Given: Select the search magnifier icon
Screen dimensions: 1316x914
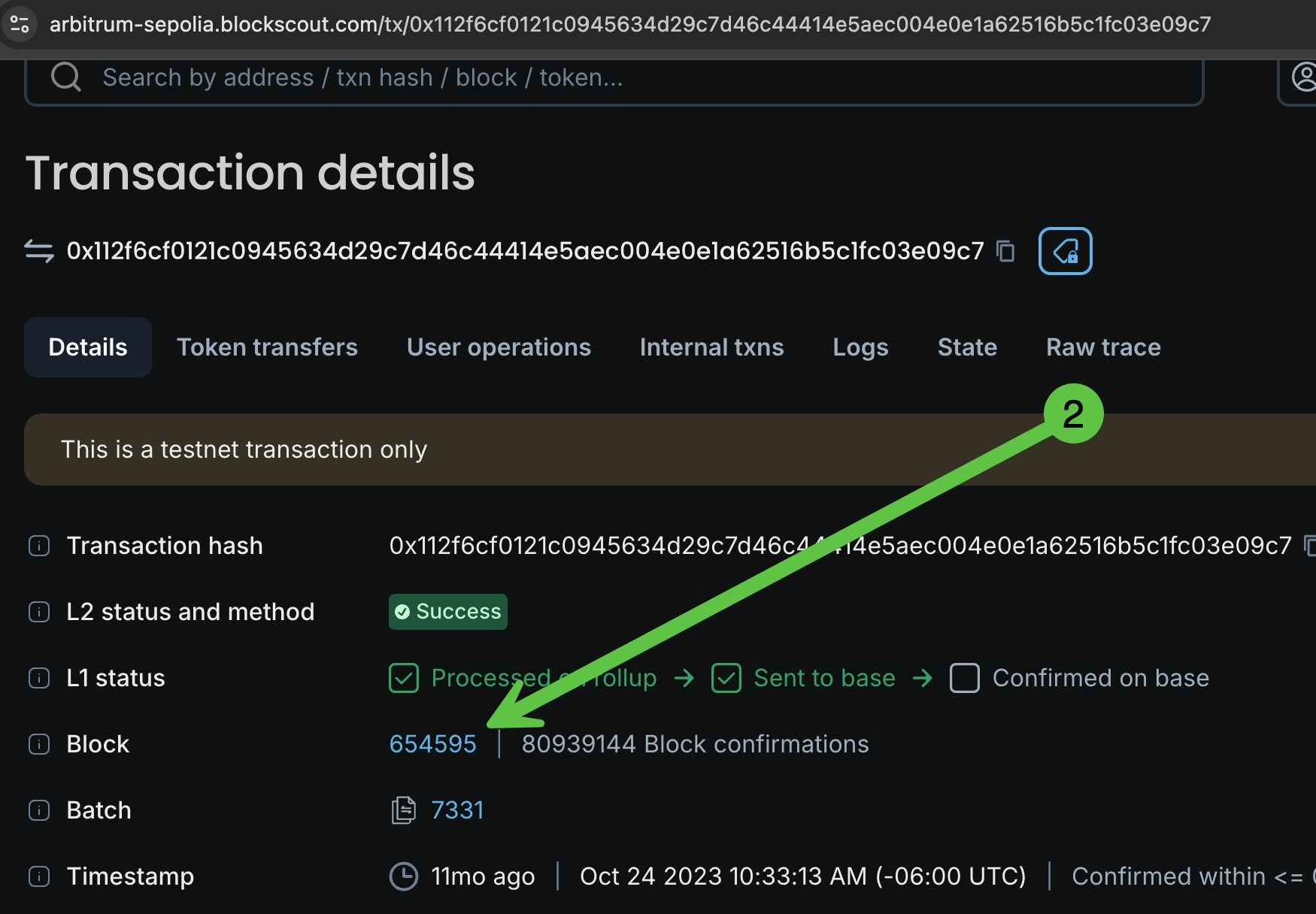Looking at the screenshot, I should pyautogui.click(x=65, y=77).
